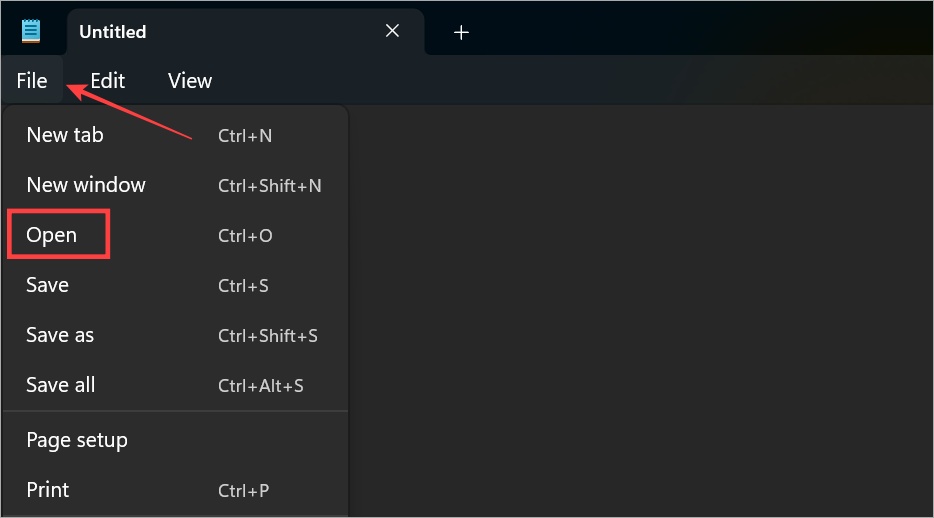934x518 pixels.
Task: Select Open in the File menu
Action: point(176,235)
